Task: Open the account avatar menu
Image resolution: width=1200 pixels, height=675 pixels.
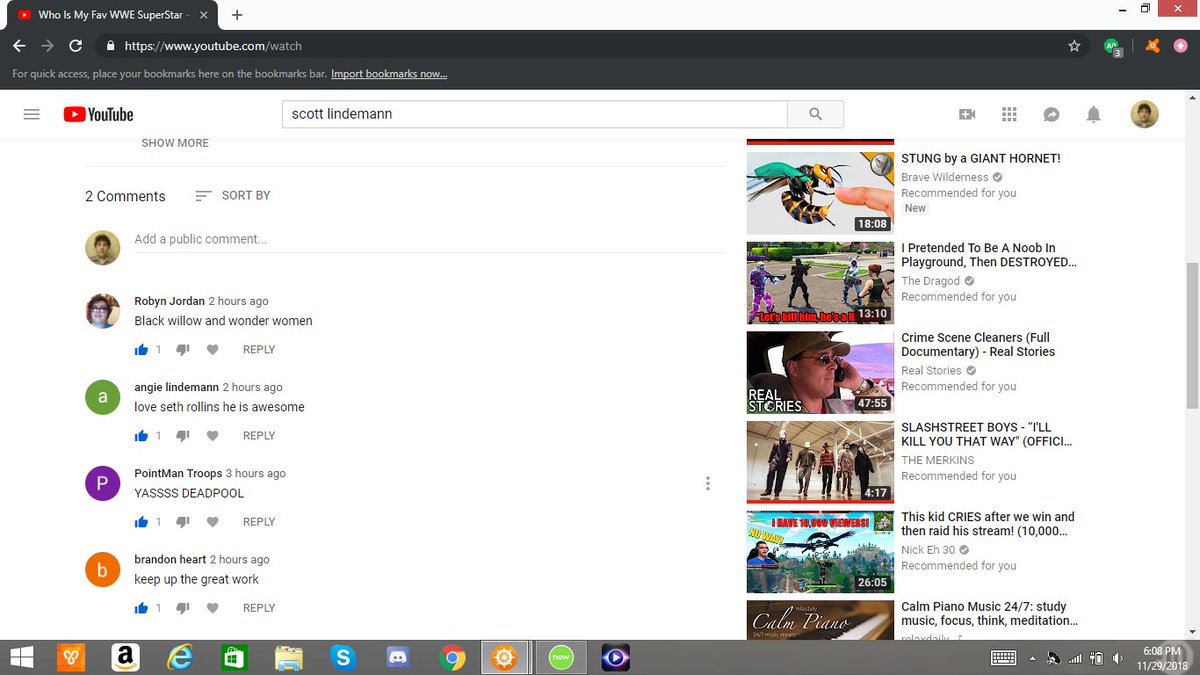Action: [x=1144, y=114]
